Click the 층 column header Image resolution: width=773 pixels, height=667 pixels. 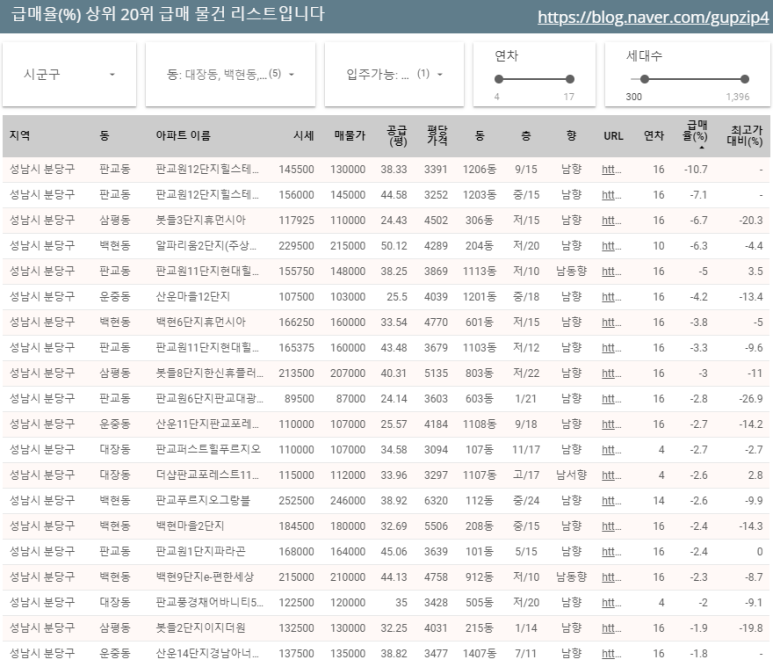click(x=526, y=136)
